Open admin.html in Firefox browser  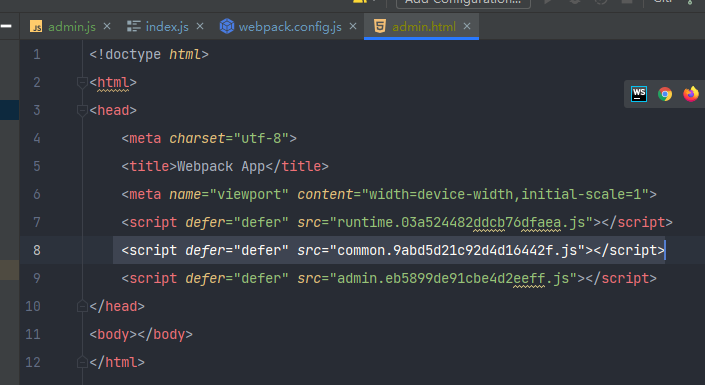coord(691,94)
